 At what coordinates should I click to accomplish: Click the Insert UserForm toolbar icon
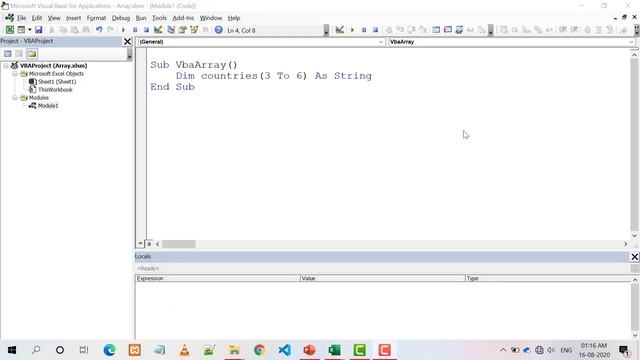(21, 30)
